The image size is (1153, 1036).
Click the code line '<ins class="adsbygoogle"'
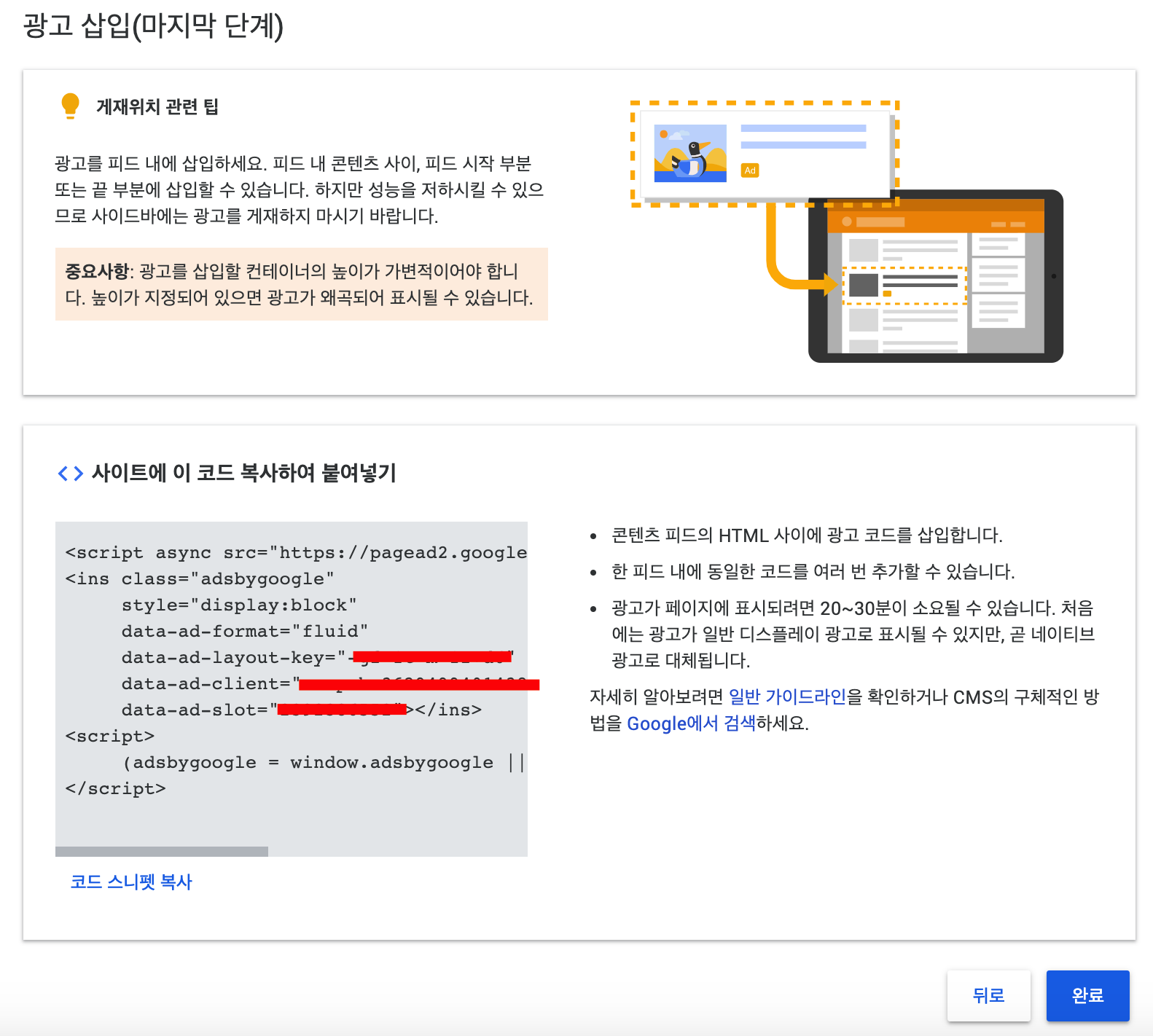coord(200,578)
